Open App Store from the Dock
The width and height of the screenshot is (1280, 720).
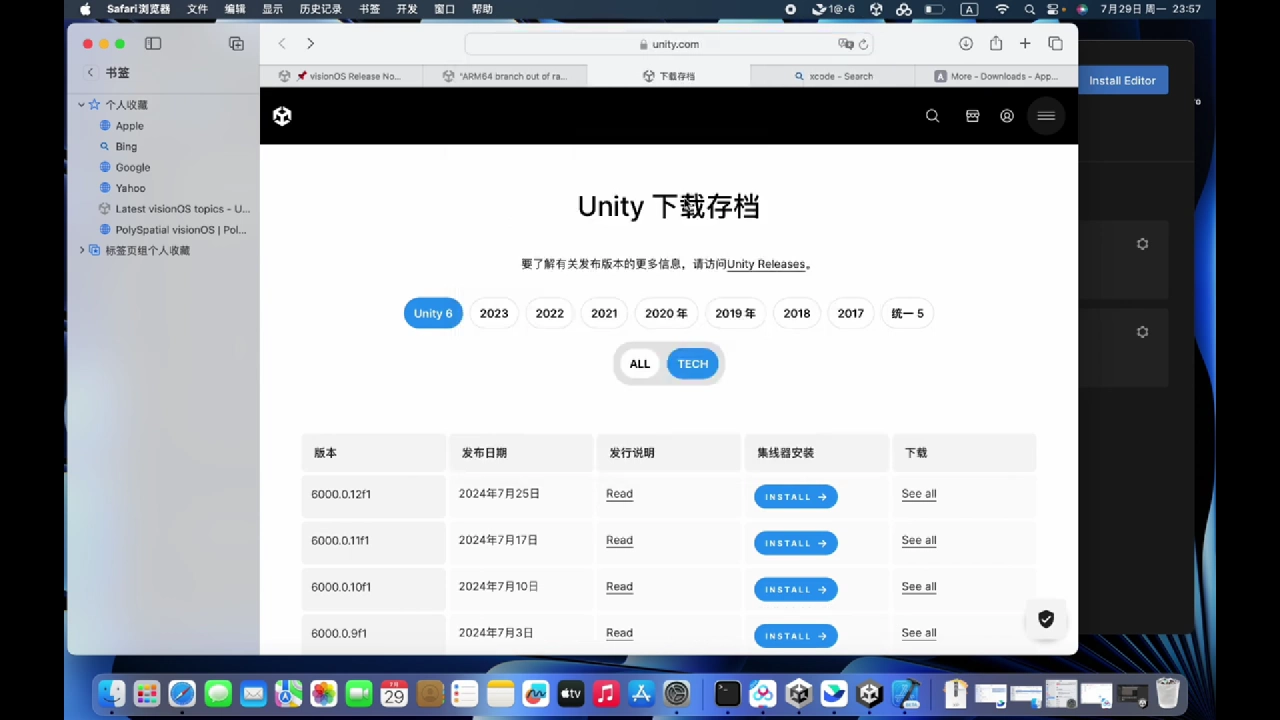click(641, 693)
